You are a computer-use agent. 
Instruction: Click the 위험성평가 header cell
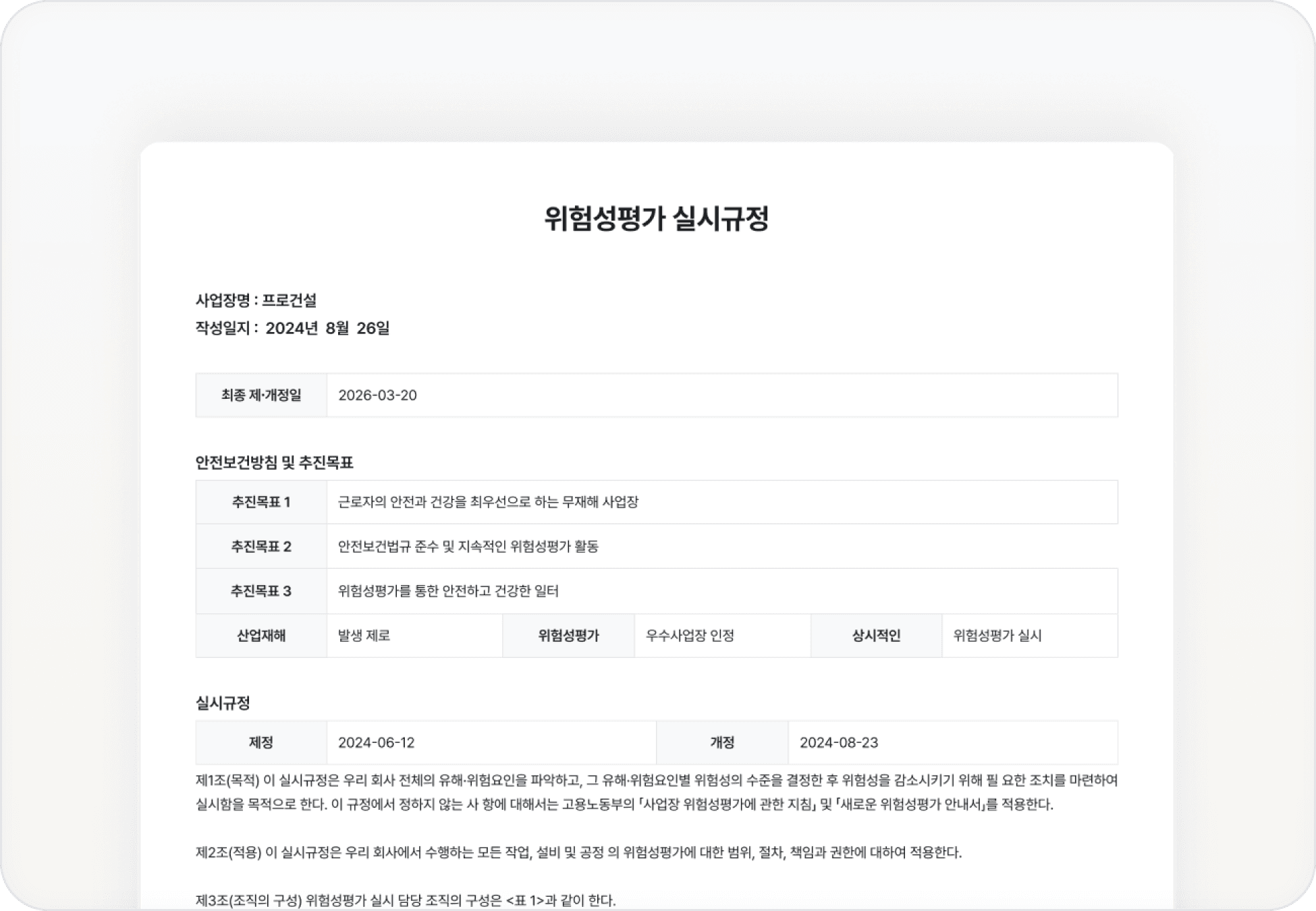[569, 635]
